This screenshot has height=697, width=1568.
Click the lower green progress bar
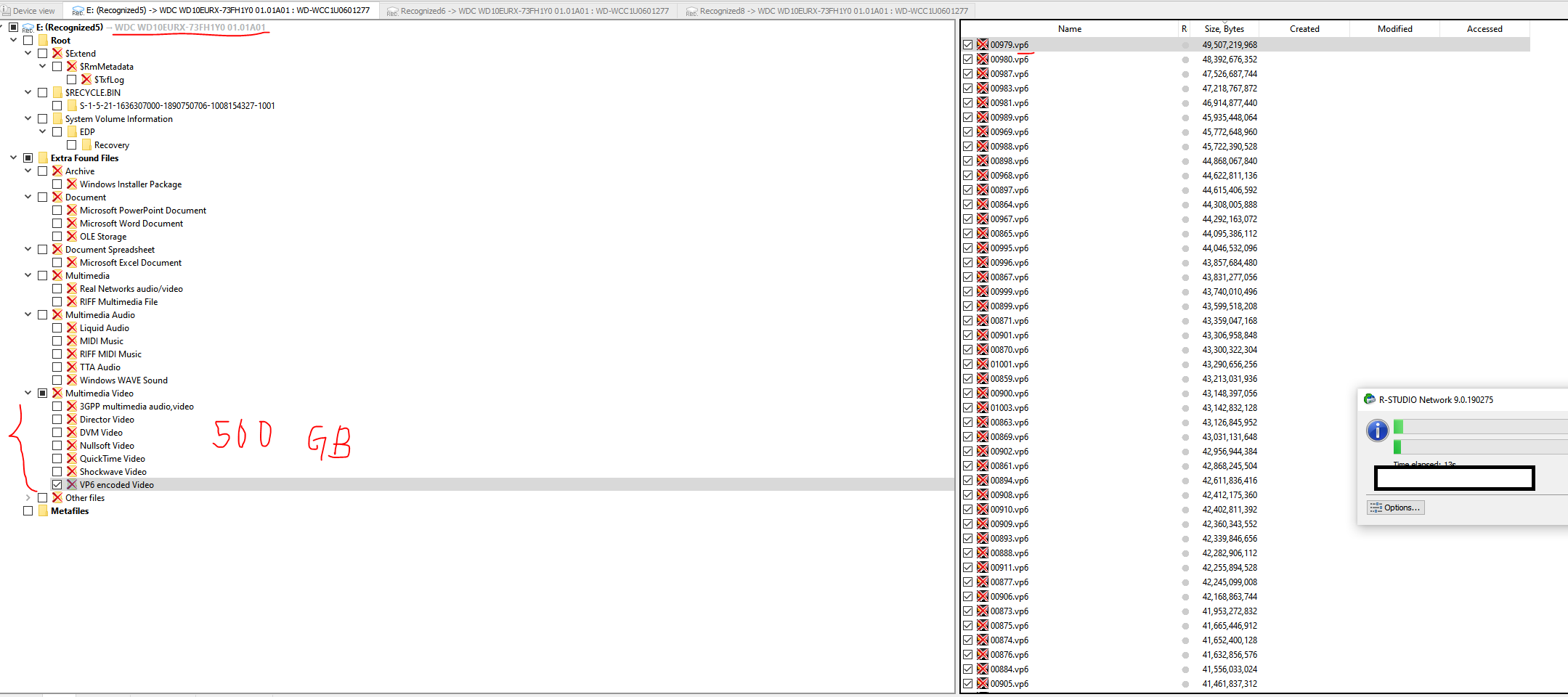click(x=1480, y=447)
